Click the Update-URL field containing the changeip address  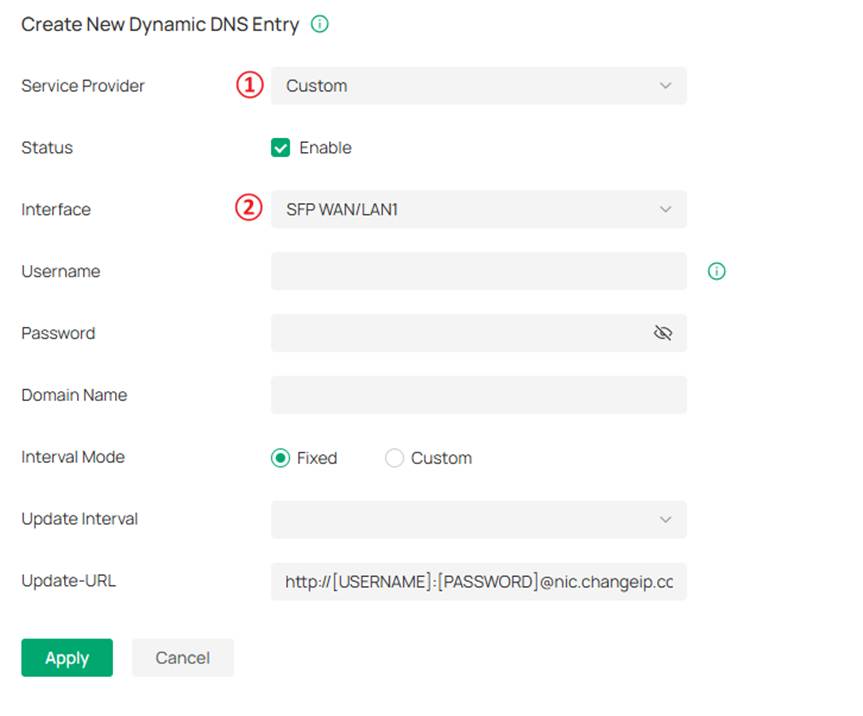478,581
